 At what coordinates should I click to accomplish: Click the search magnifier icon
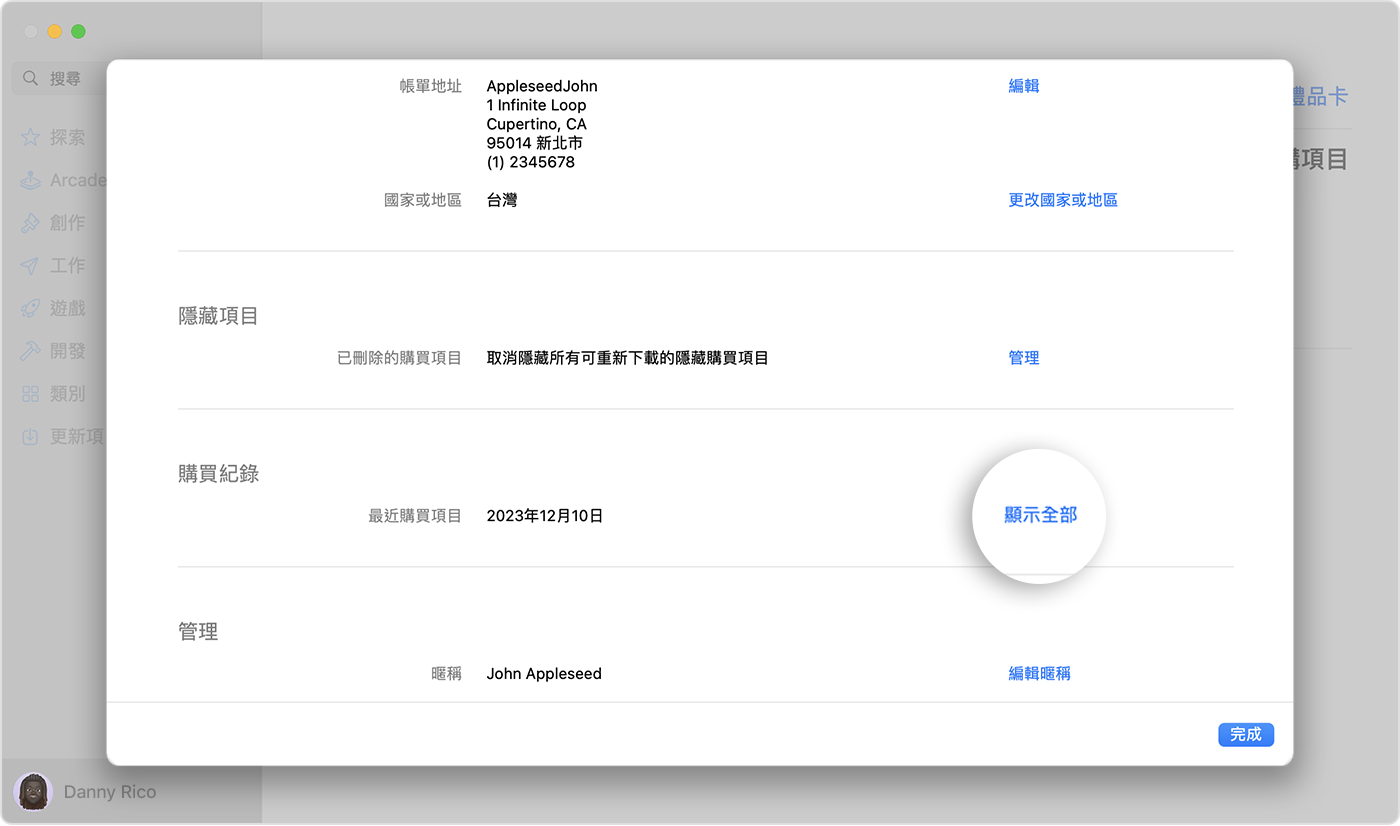point(31,78)
